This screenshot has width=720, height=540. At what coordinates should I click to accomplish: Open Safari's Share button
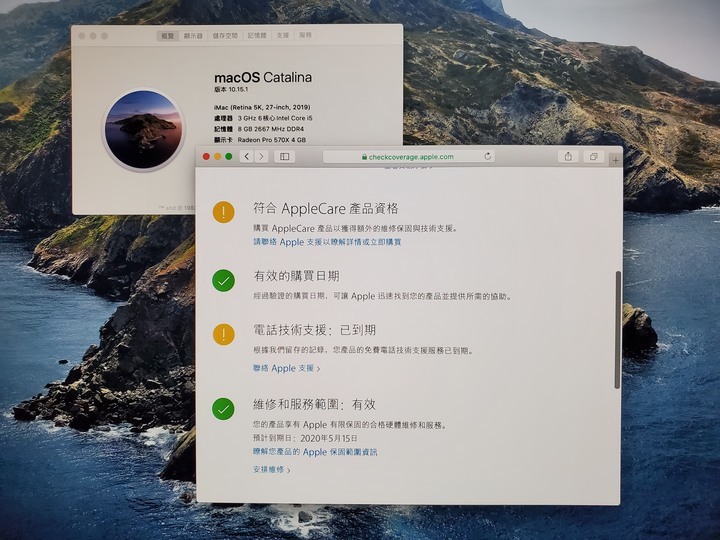point(568,157)
